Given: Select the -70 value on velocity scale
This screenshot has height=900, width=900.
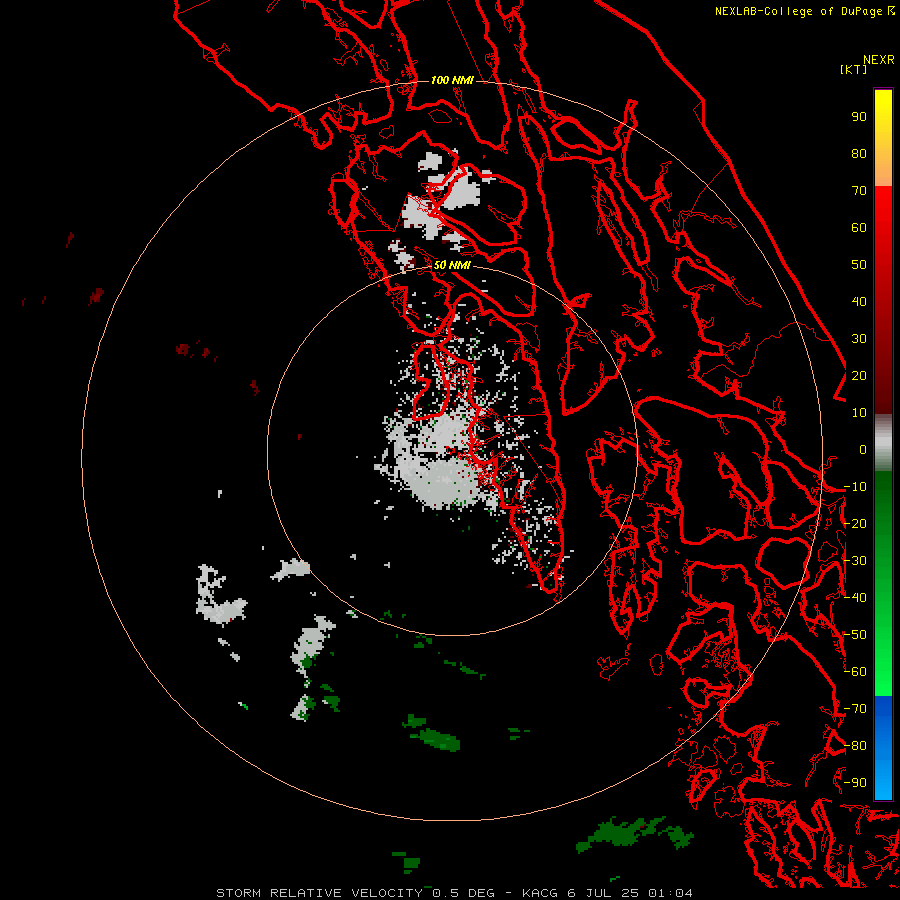Looking at the screenshot, I should coord(855,709).
